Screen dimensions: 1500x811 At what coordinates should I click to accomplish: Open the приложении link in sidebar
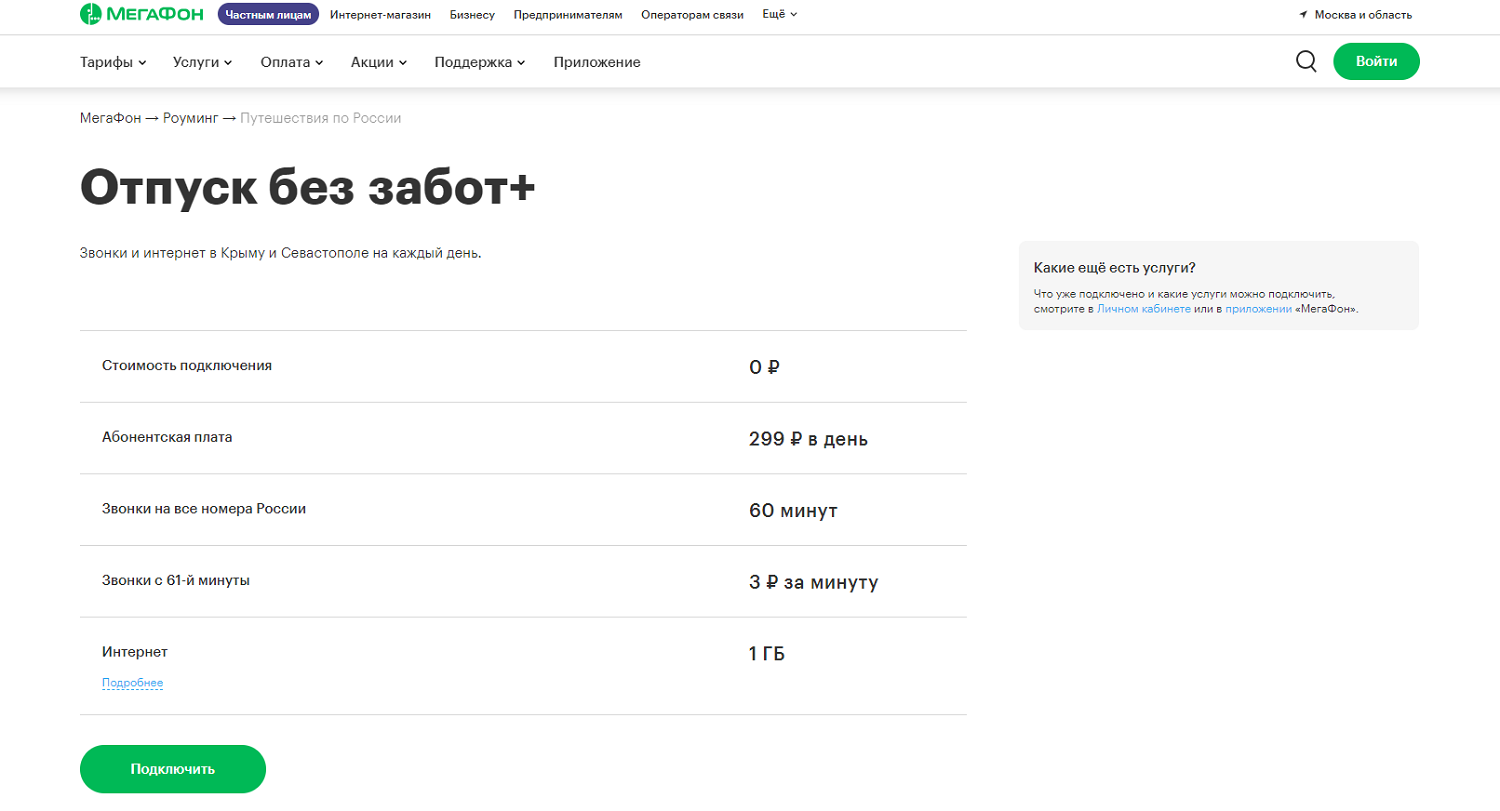coord(1258,309)
